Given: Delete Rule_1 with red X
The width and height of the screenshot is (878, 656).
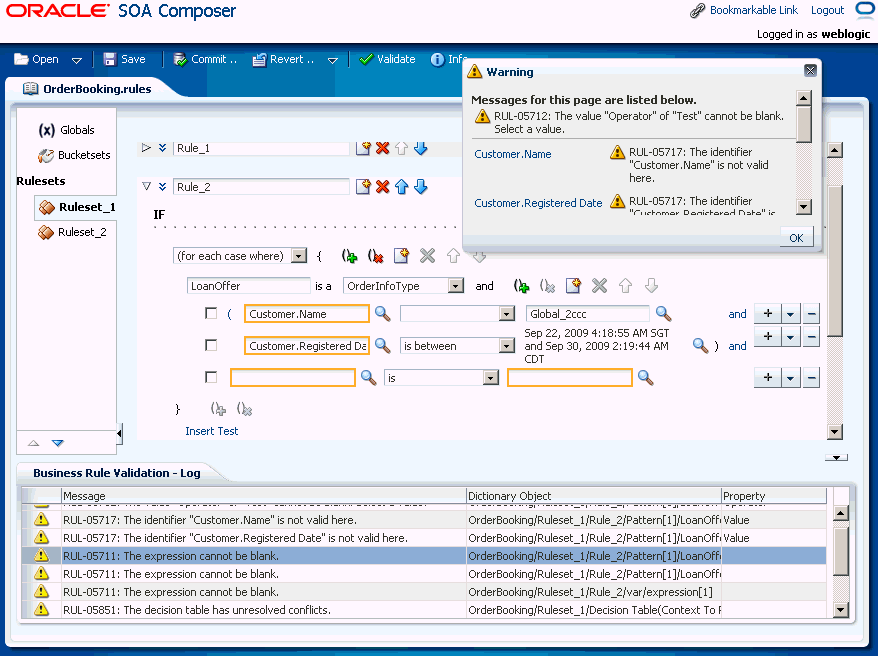Looking at the screenshot, I should pos(382,148).
